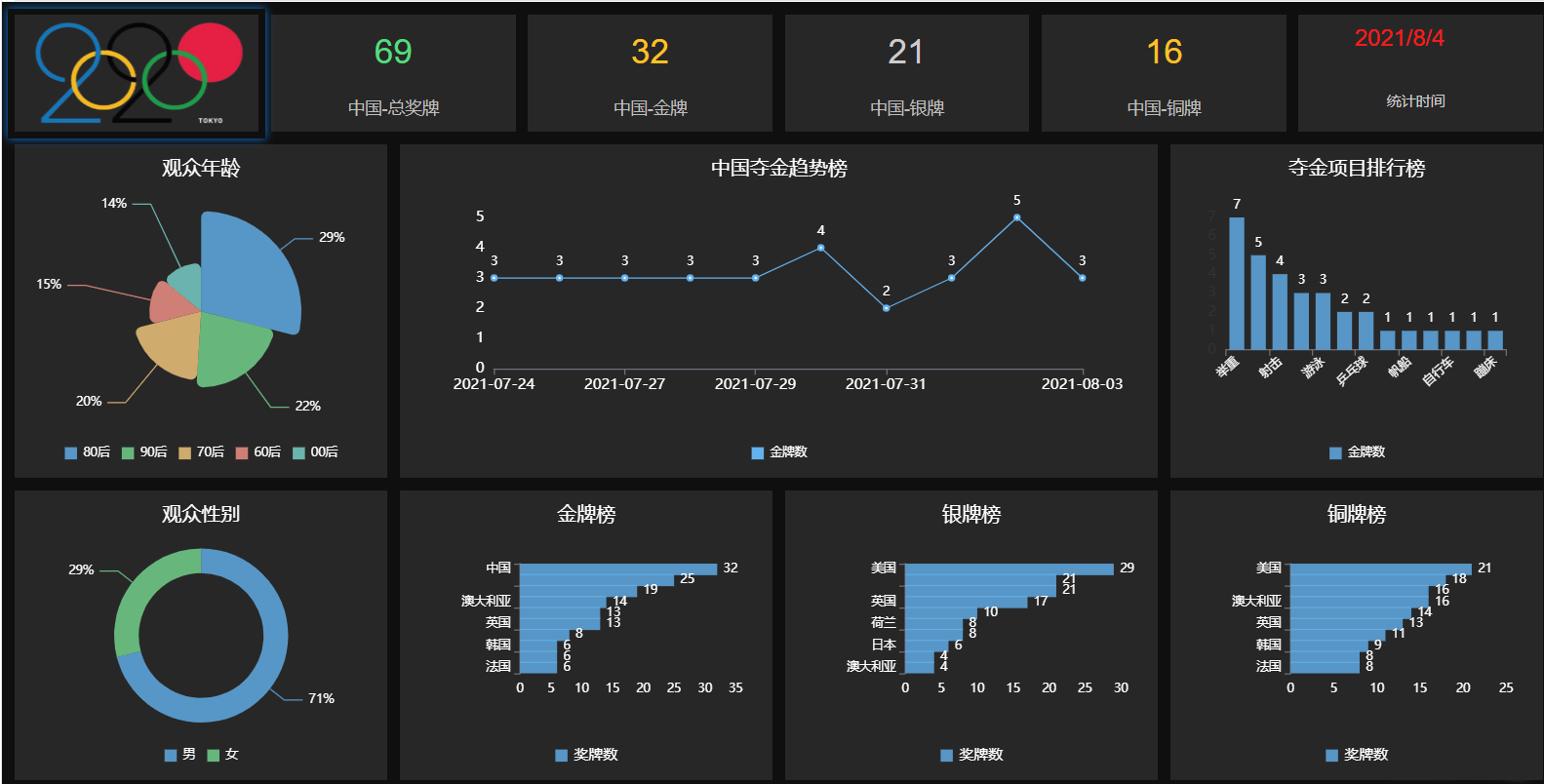Click the green 69 total medals value
This screenshot has height=784, width=1544.
pos(393,52)
